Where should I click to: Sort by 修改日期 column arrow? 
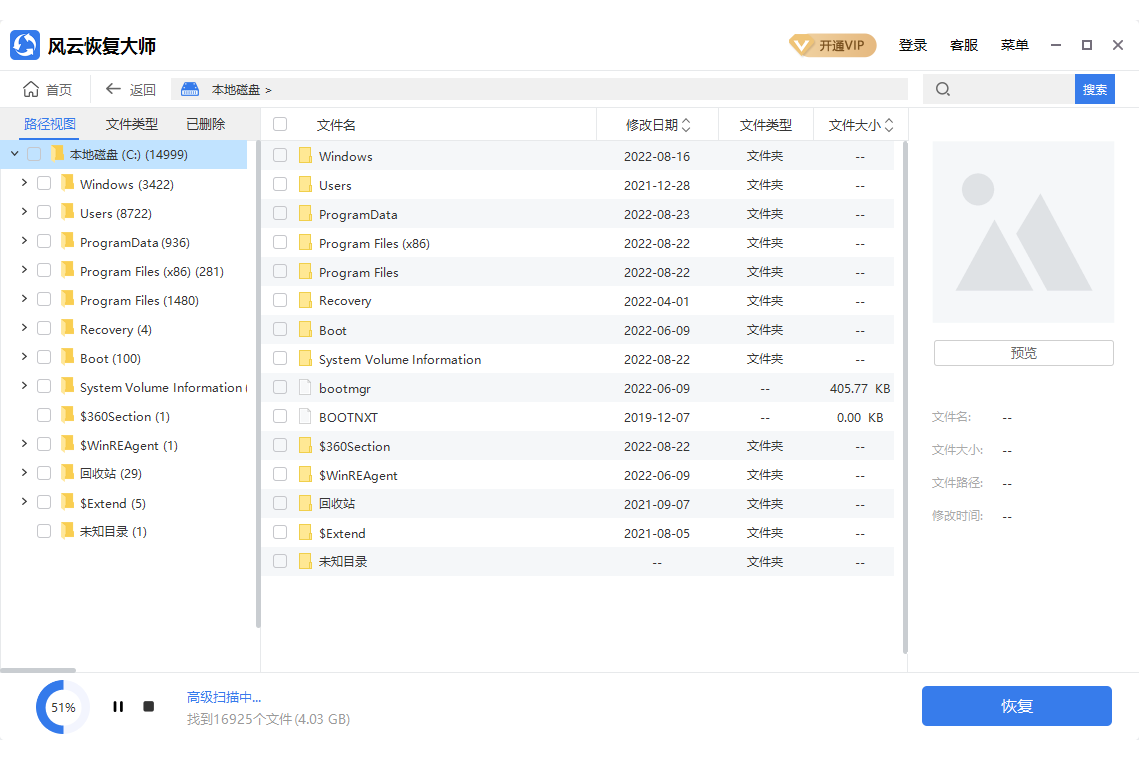(x=685, y=125)
